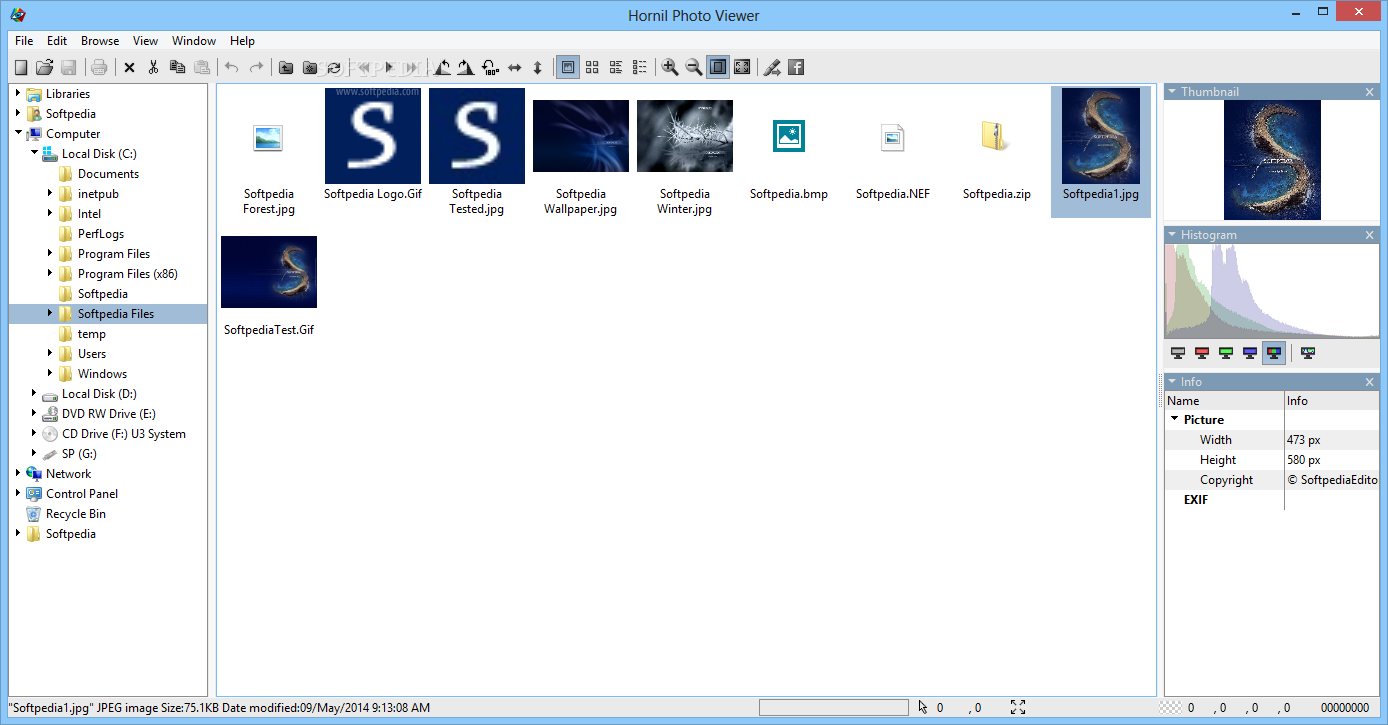Screen dimensions: 1388x725
Task: Toggle the green histogram channel
Action: [x=1226, y=352]
